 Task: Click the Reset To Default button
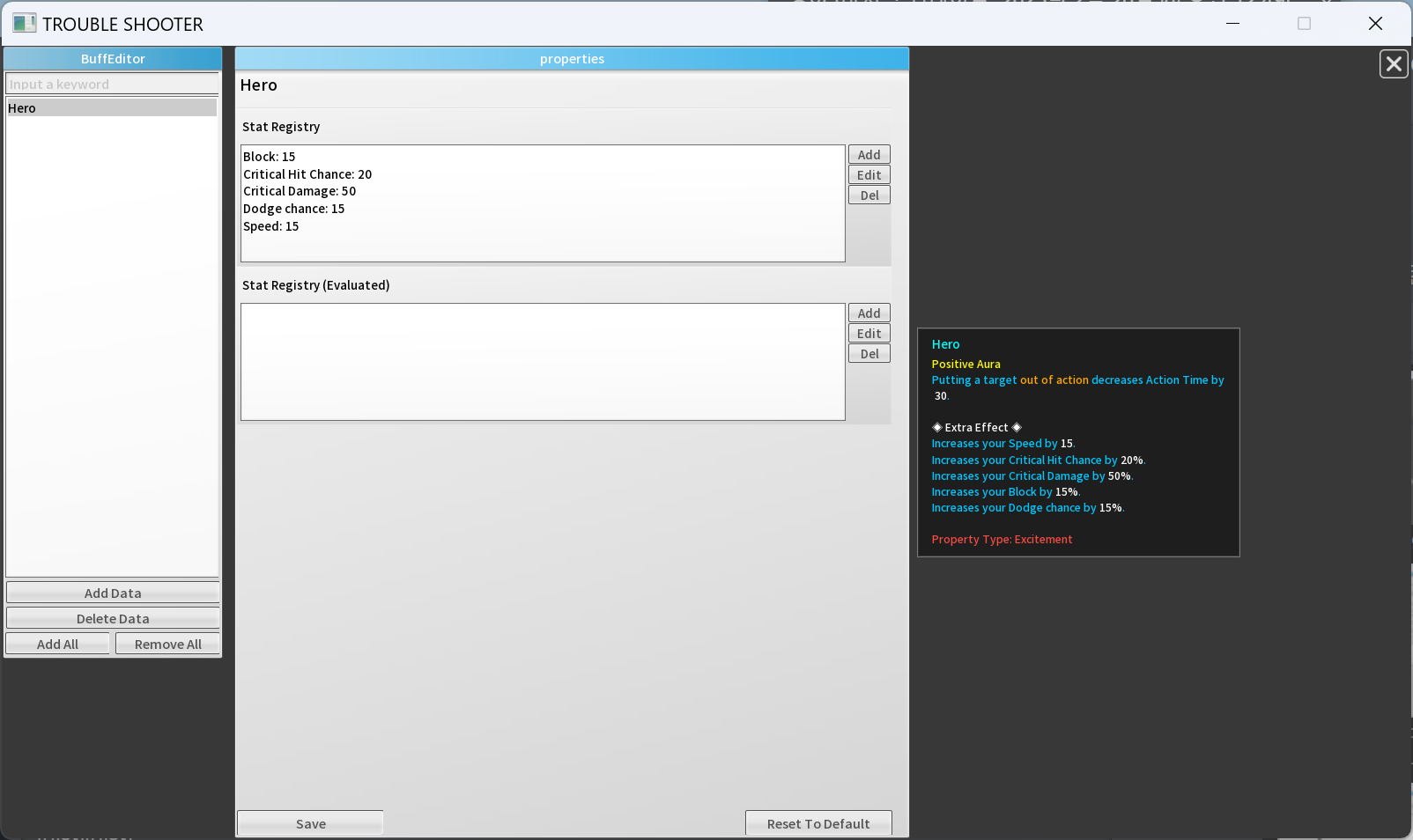817,824
